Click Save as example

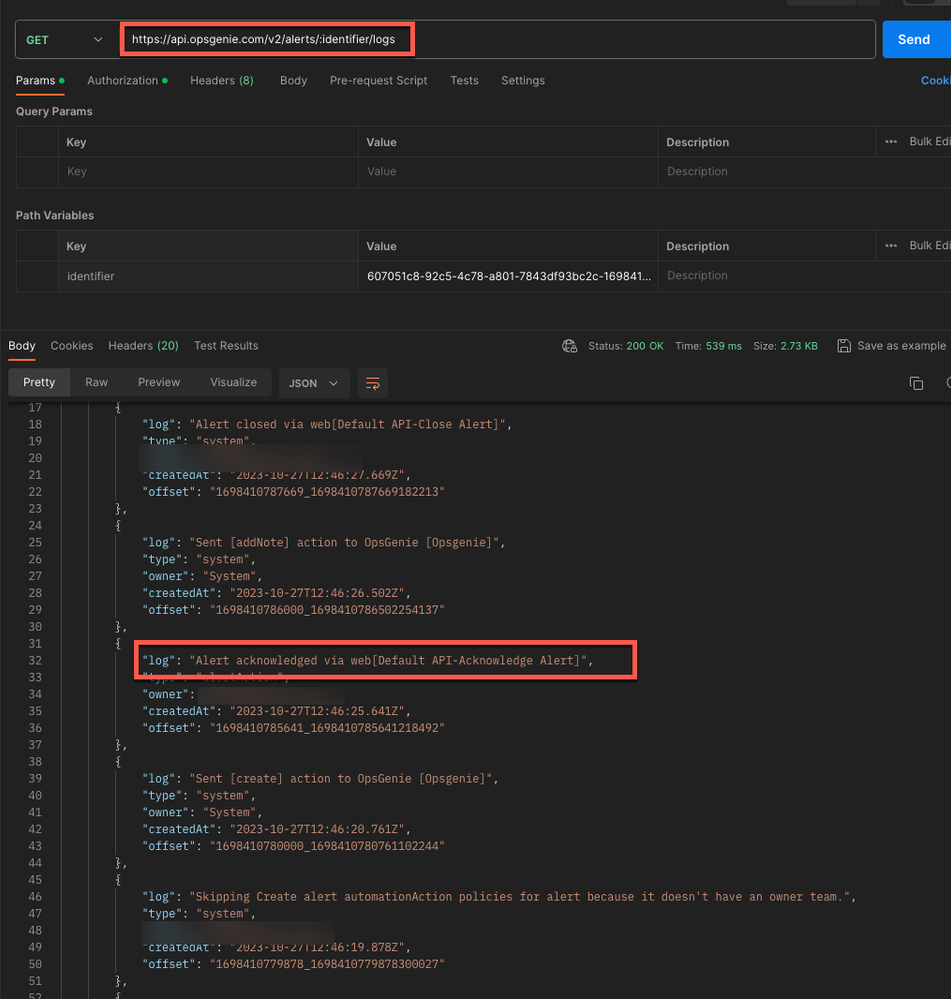point(892,346)
